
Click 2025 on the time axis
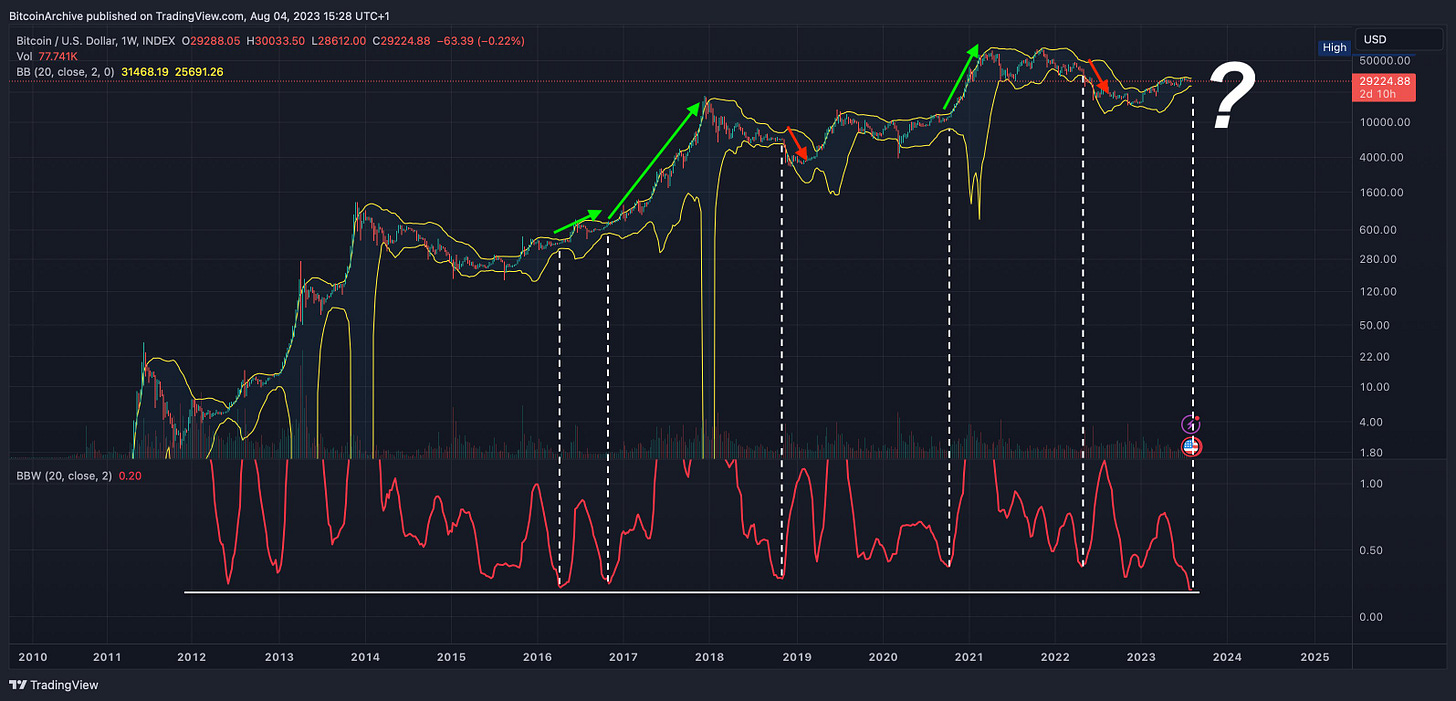point(1314,656)
